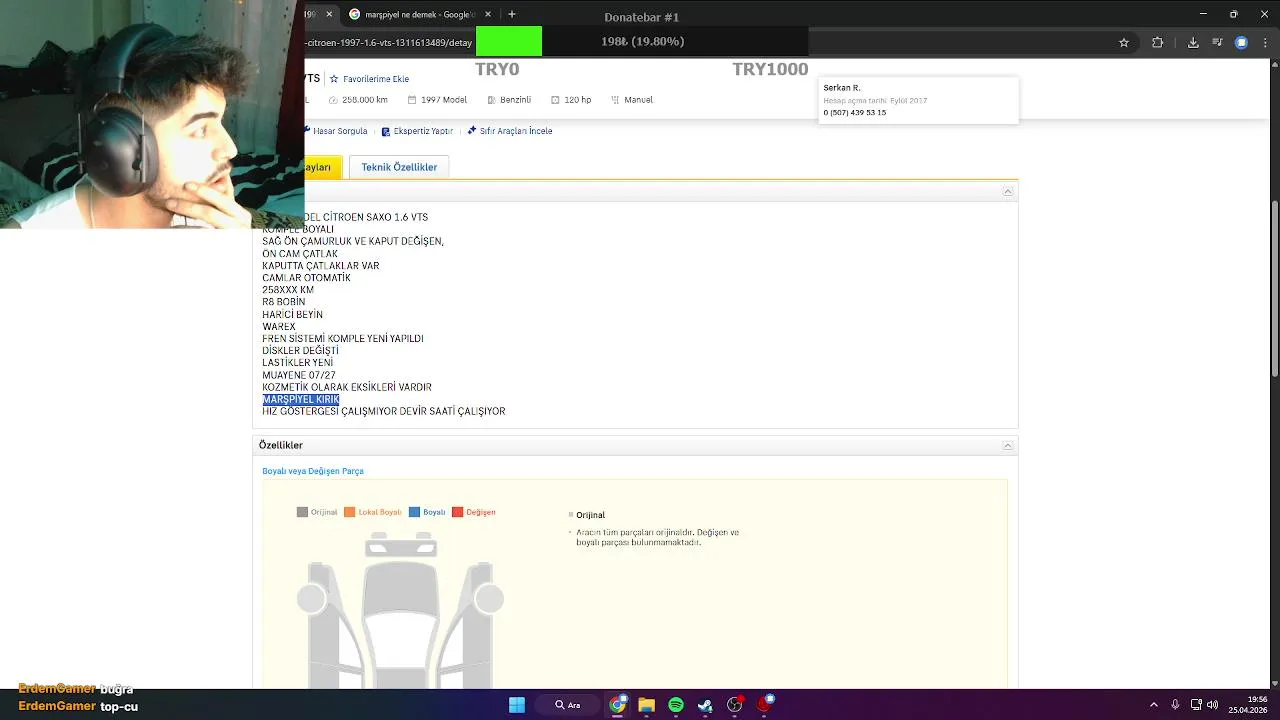Screen dimensions: 1280x720
Task: Open the Chrome profile avatar
Action: click(1241, 42)
